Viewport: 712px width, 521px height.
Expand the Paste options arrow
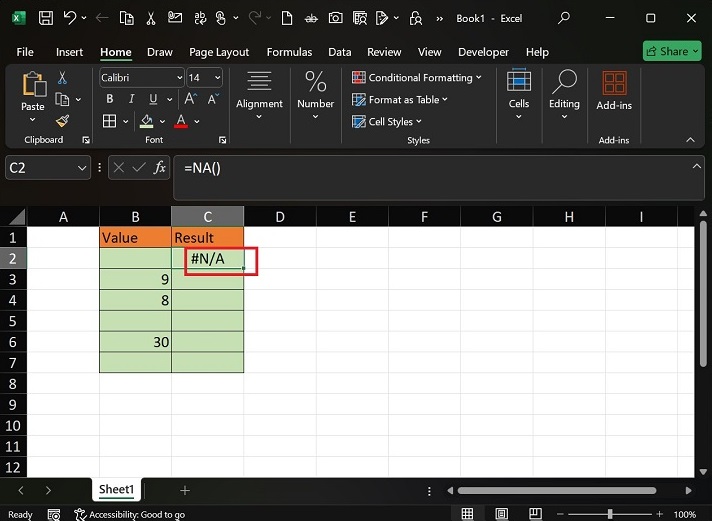tap(32, 119)
